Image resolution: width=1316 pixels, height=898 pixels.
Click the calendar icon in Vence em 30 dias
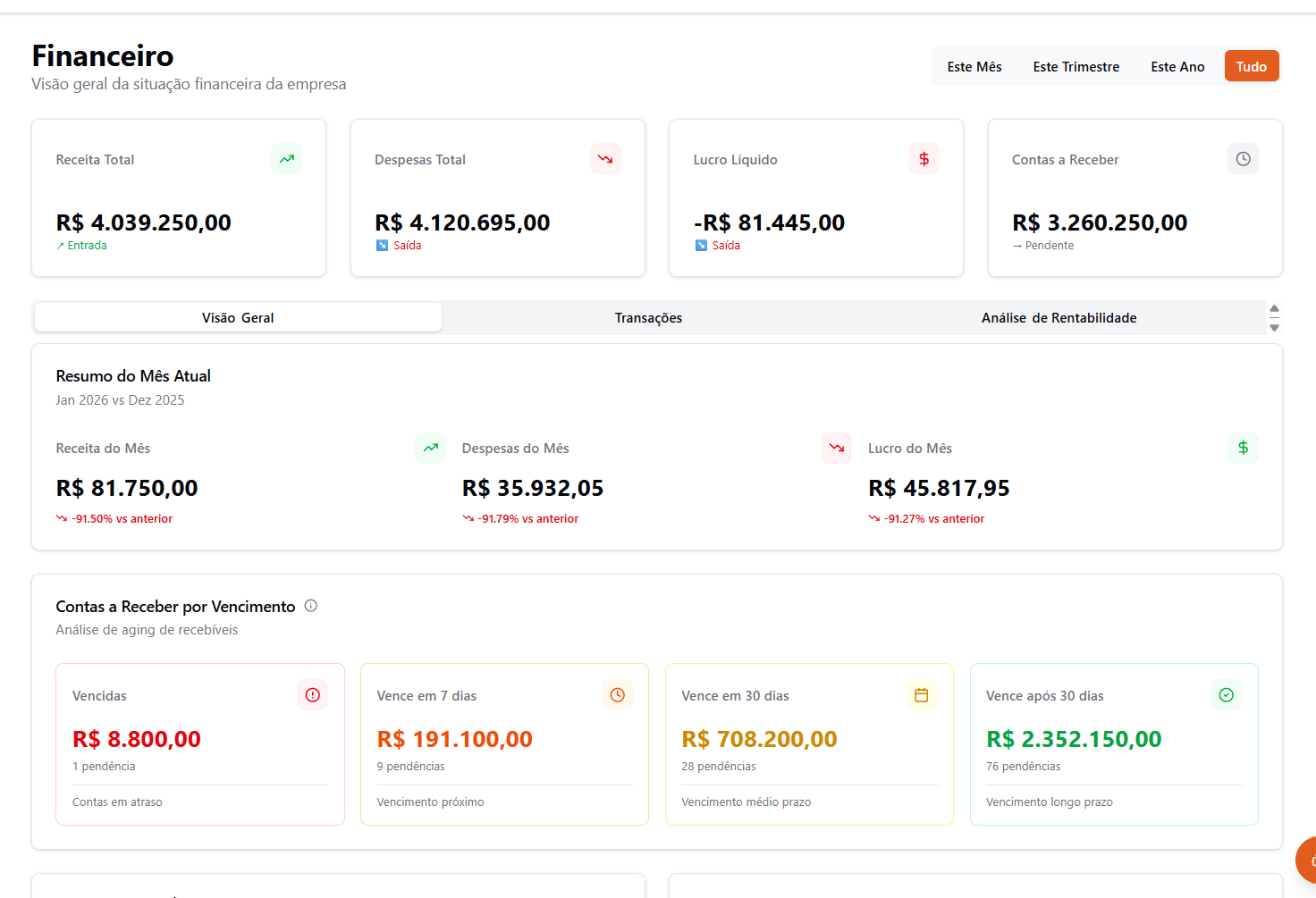922,695
